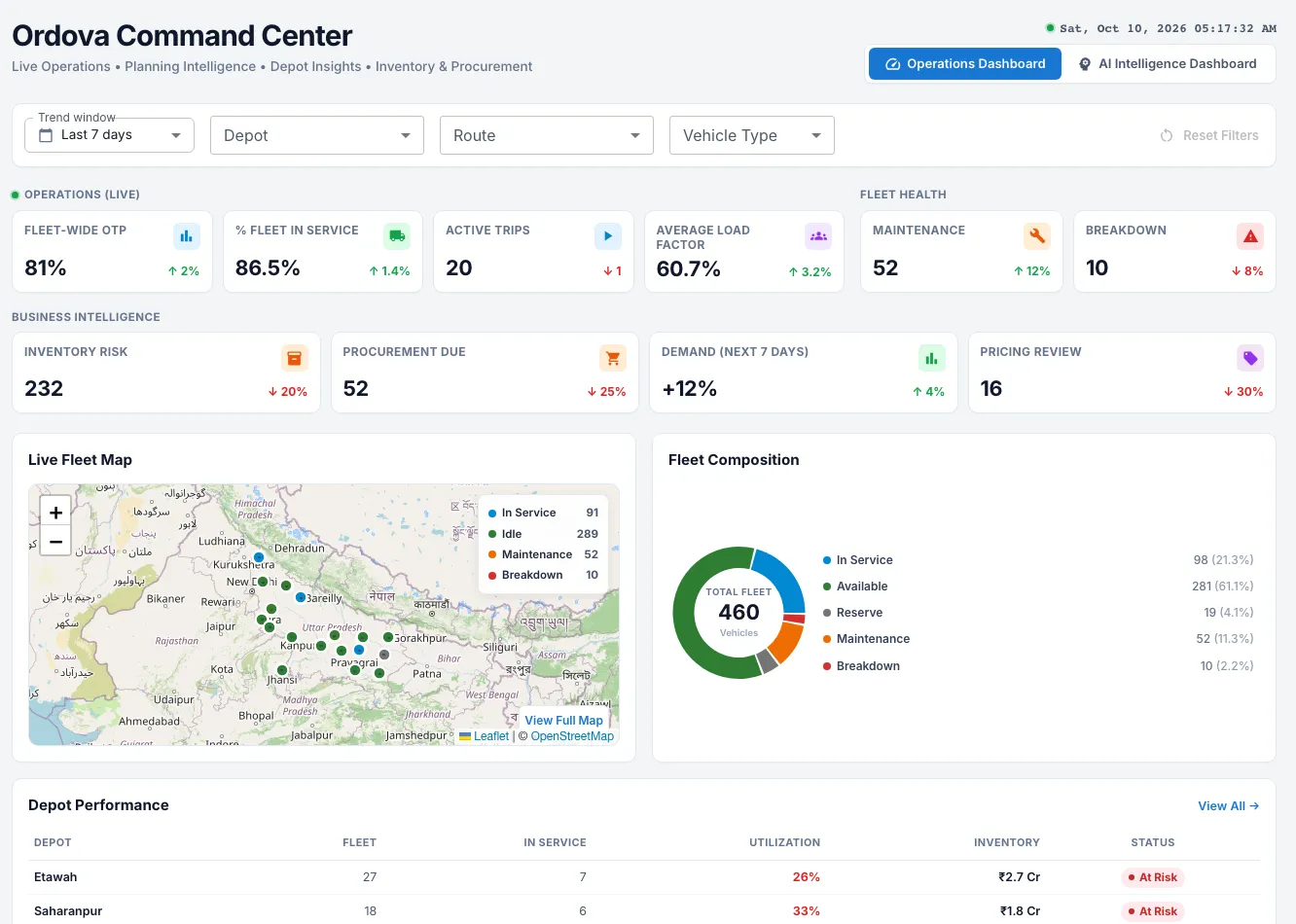The height and width of the screenshot is (924, 1296).
Task: Click the Maintenance wrench icon
Action: pyautogui.click(x=1037, y=235)
